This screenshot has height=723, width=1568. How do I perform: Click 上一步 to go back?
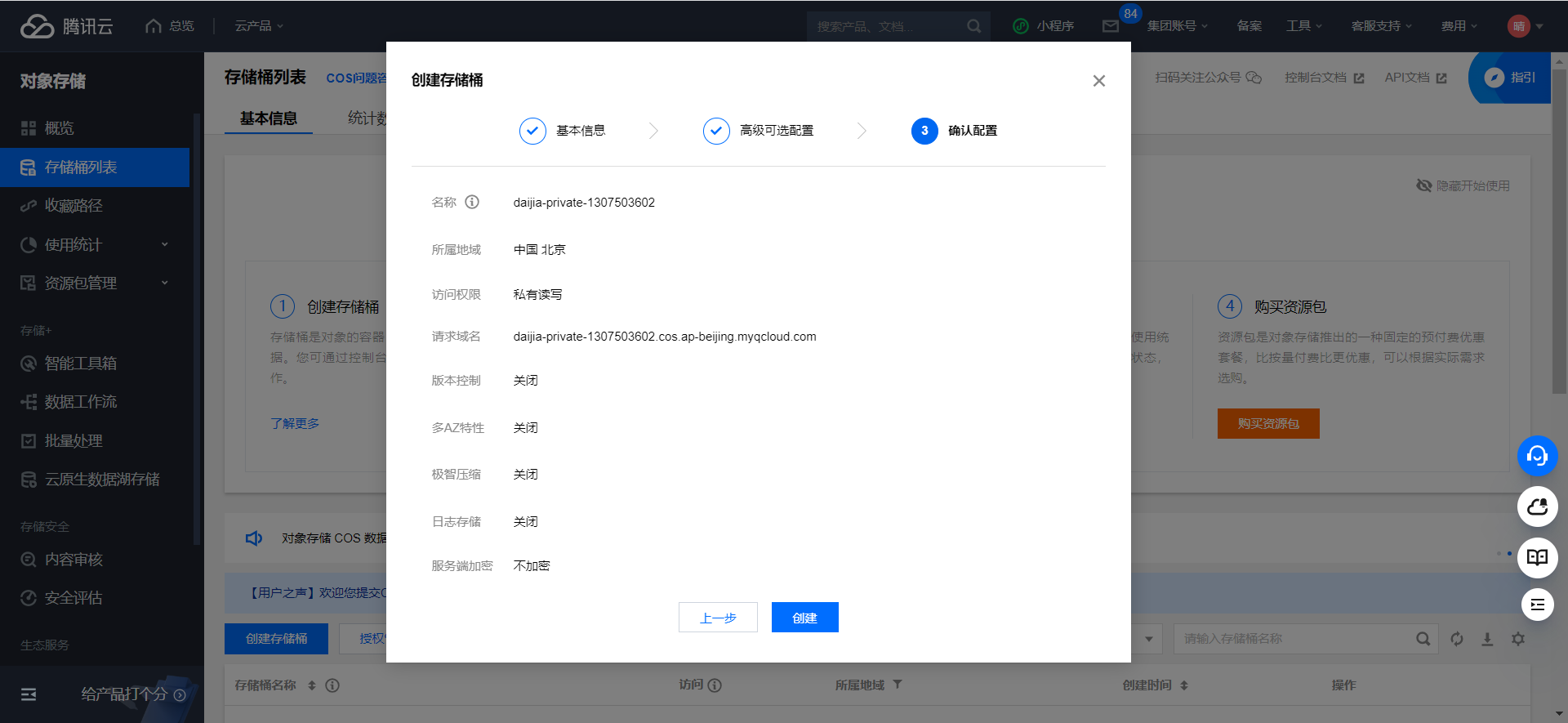pyautogui.click(x=718, y=618)
